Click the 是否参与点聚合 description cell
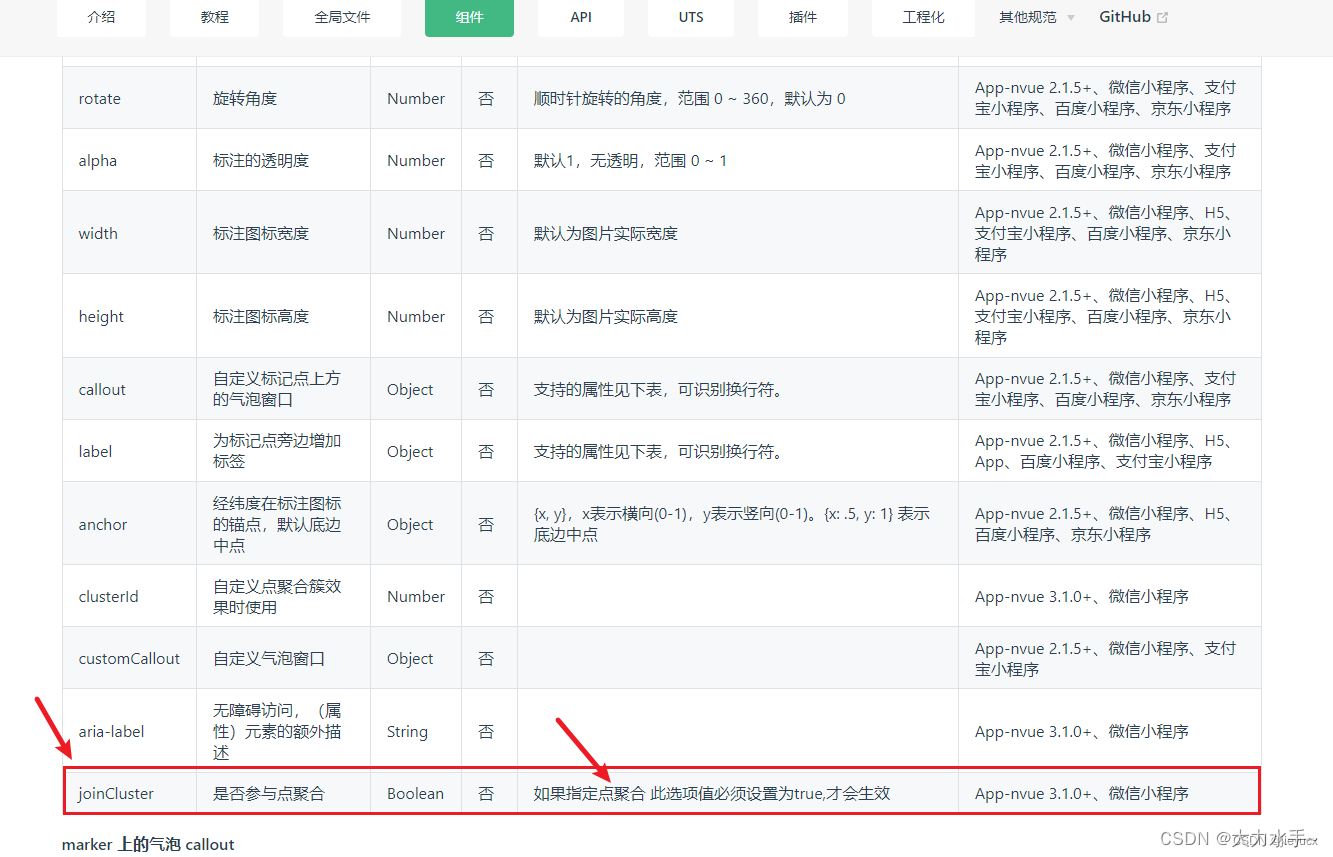 pyautogui.click(x=284, y=793)
